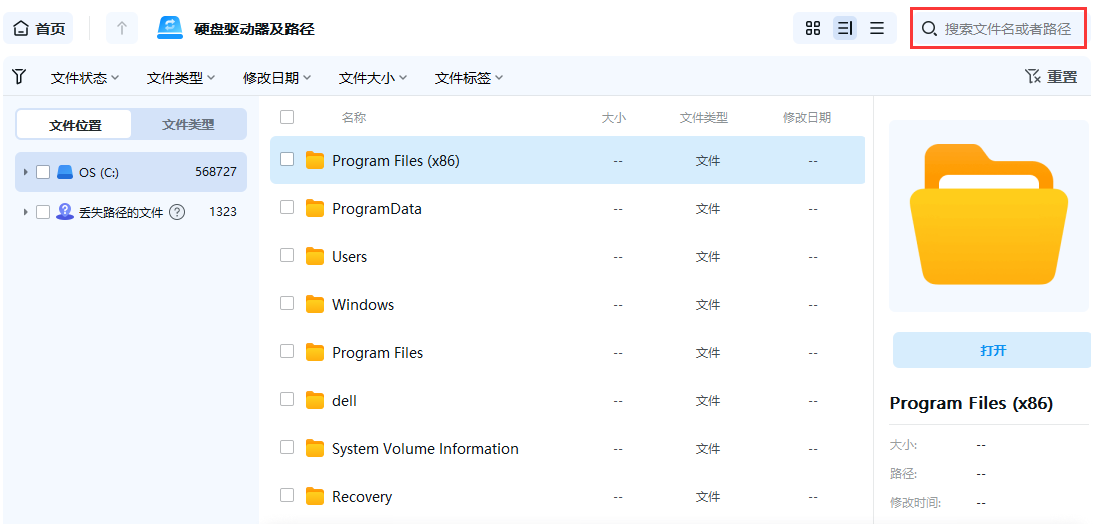Sort by the 大小 column header

click(x=613, y=118)
